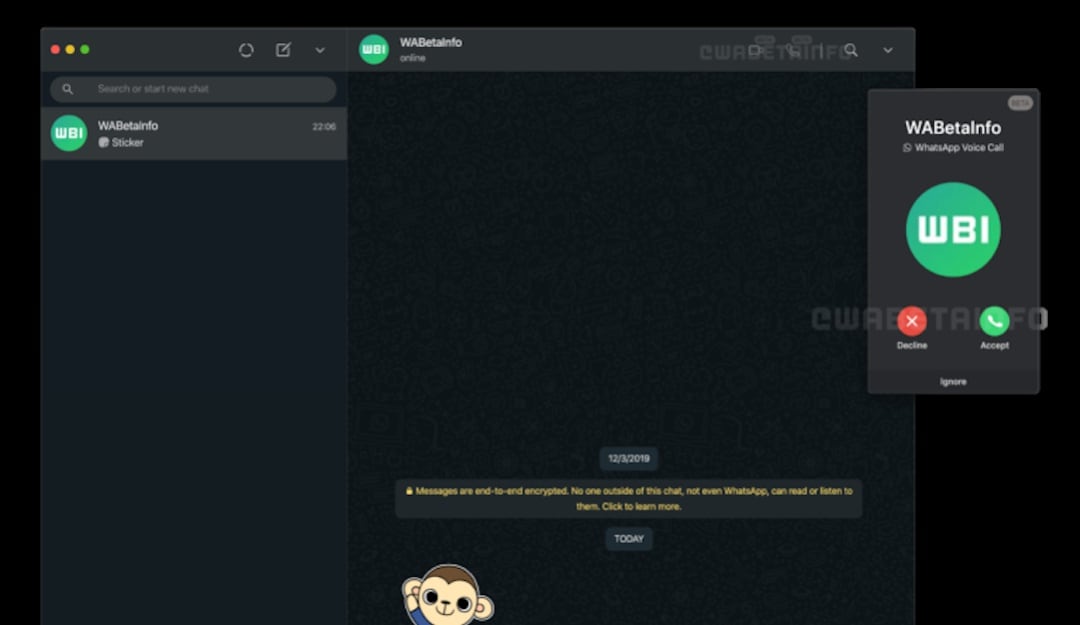Screen dimensions: 1080x625
Task: Click the large WBI avatar in call popup
Action: pos(953,229)
